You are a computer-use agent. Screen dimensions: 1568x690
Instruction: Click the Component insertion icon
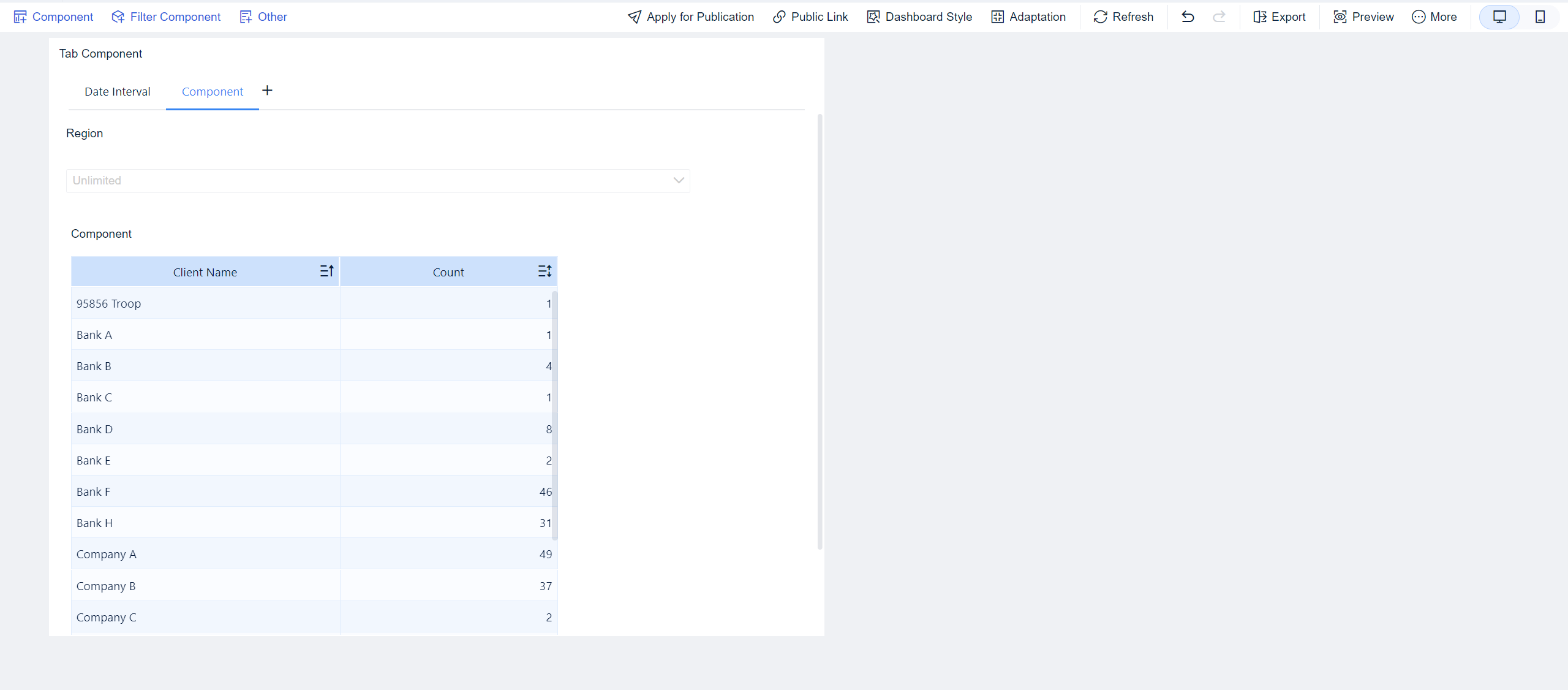point(20,17)
